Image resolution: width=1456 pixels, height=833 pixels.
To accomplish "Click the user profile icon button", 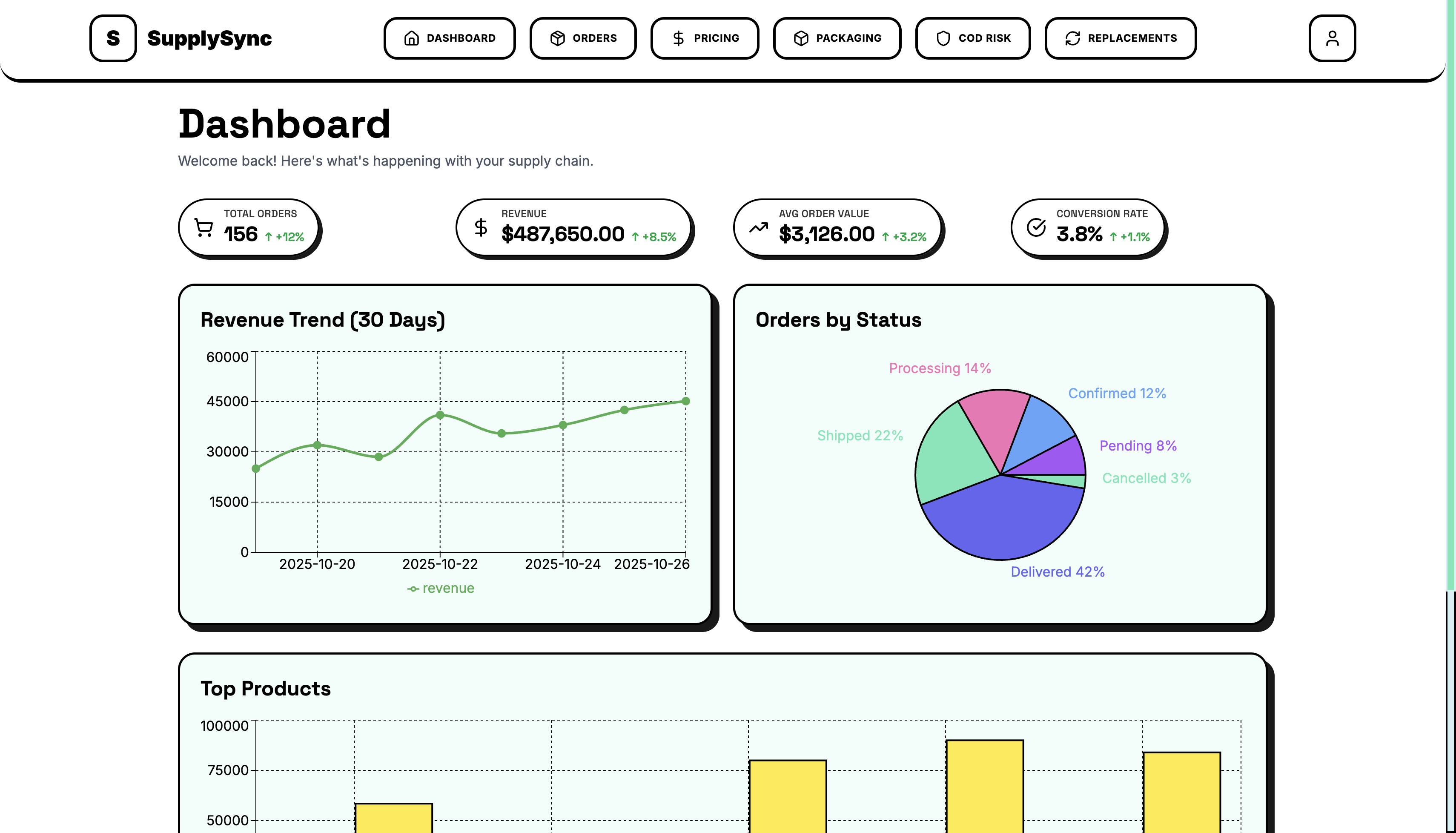I will coord(1332,38).
